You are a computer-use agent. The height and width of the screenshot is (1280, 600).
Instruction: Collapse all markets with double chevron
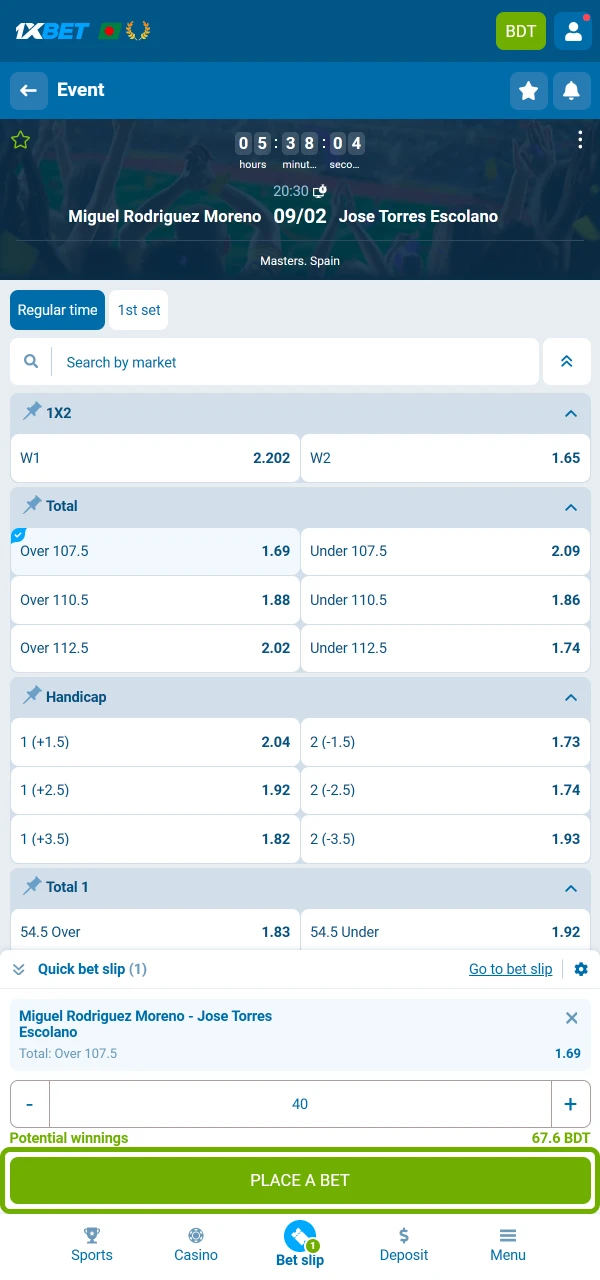567,362
